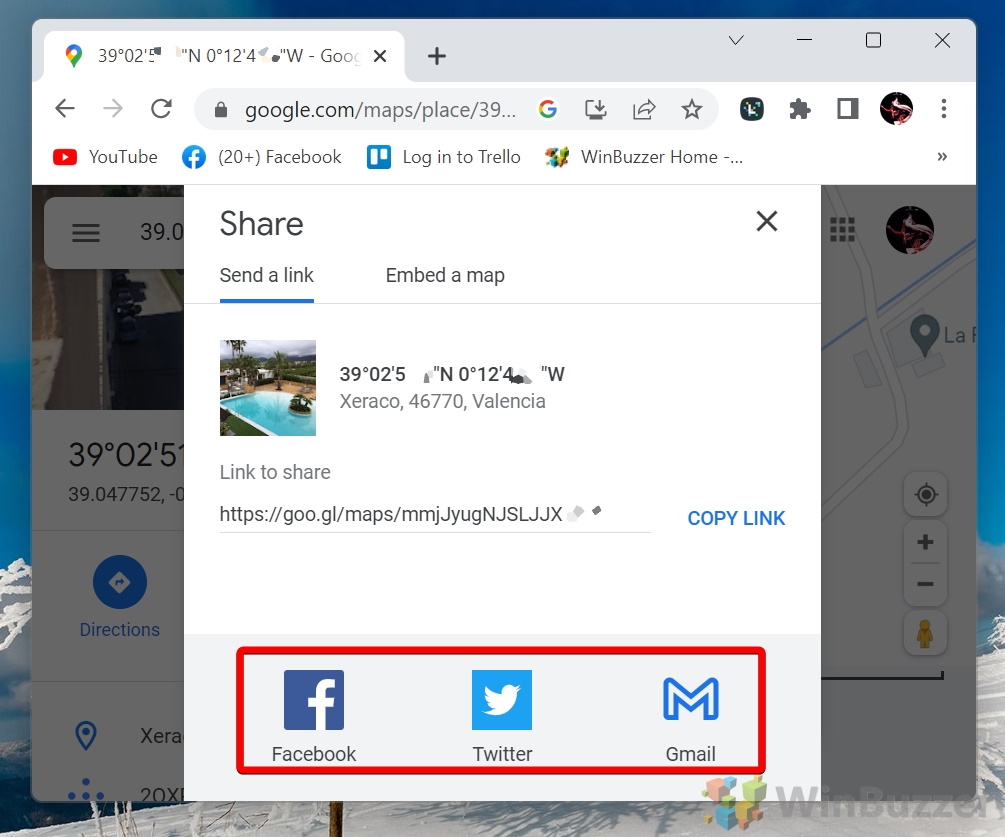Image resolution: width=1005 pixels, height=837 pixels.
Task: Click the goo.gl share link field
Action: (435, 514)
